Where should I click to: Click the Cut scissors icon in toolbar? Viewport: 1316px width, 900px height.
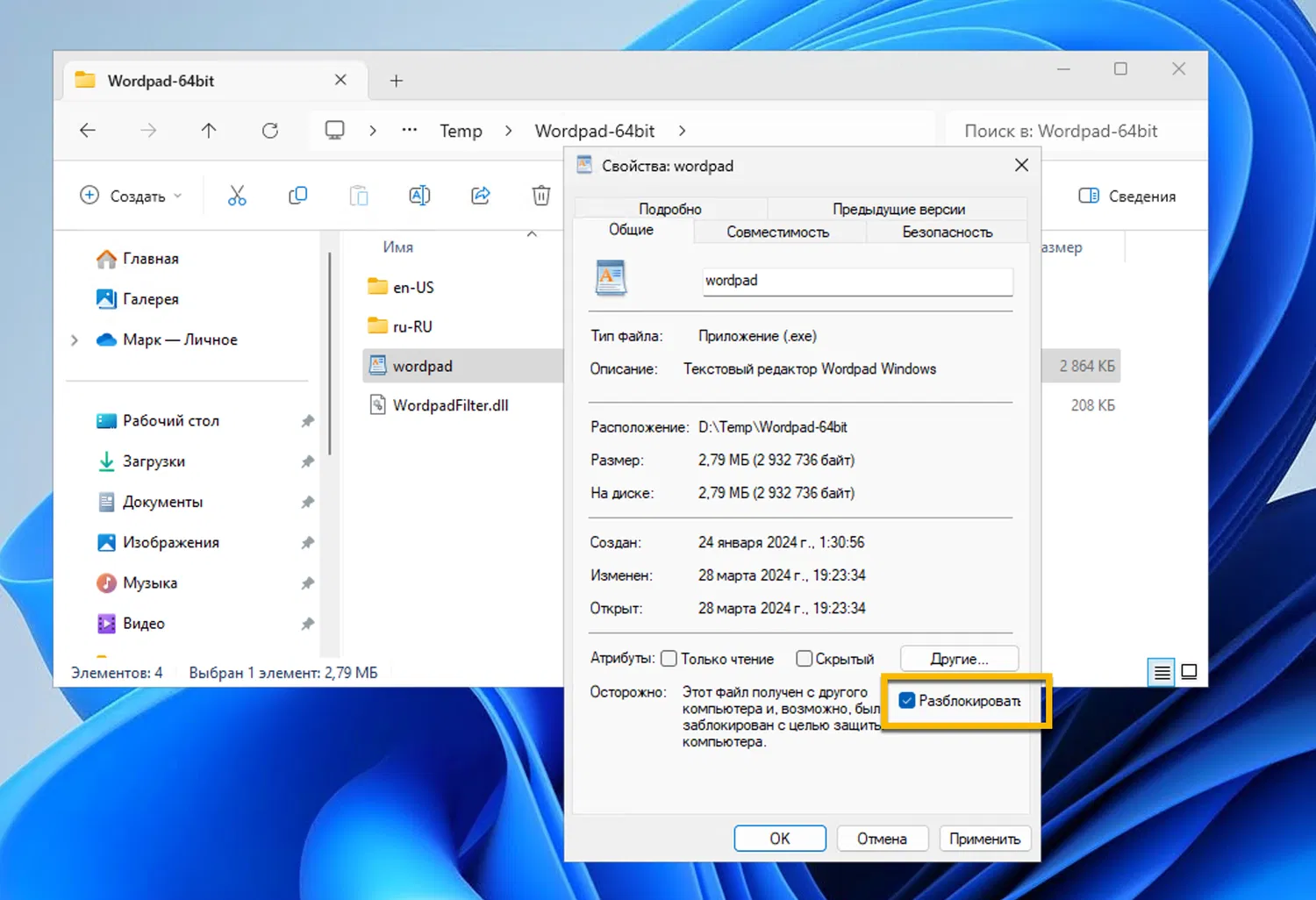point(237,196)
